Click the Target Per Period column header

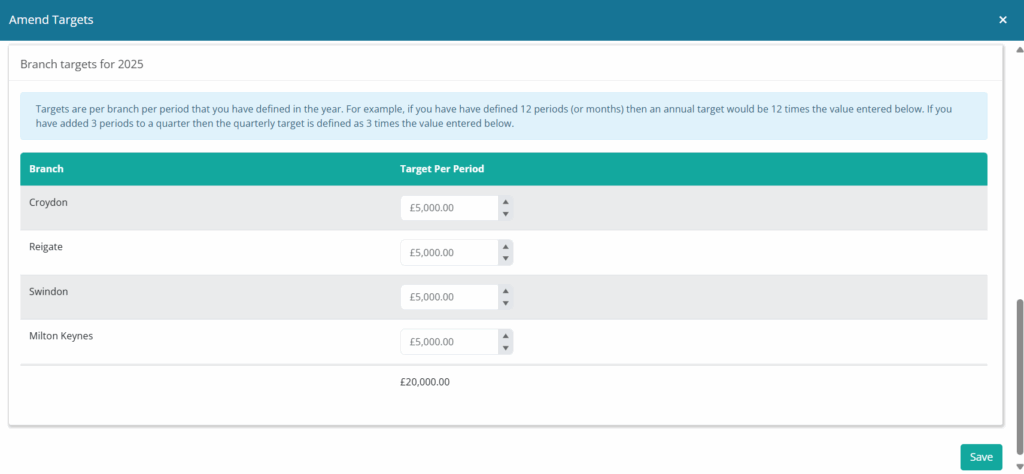(x=442, y=169)
